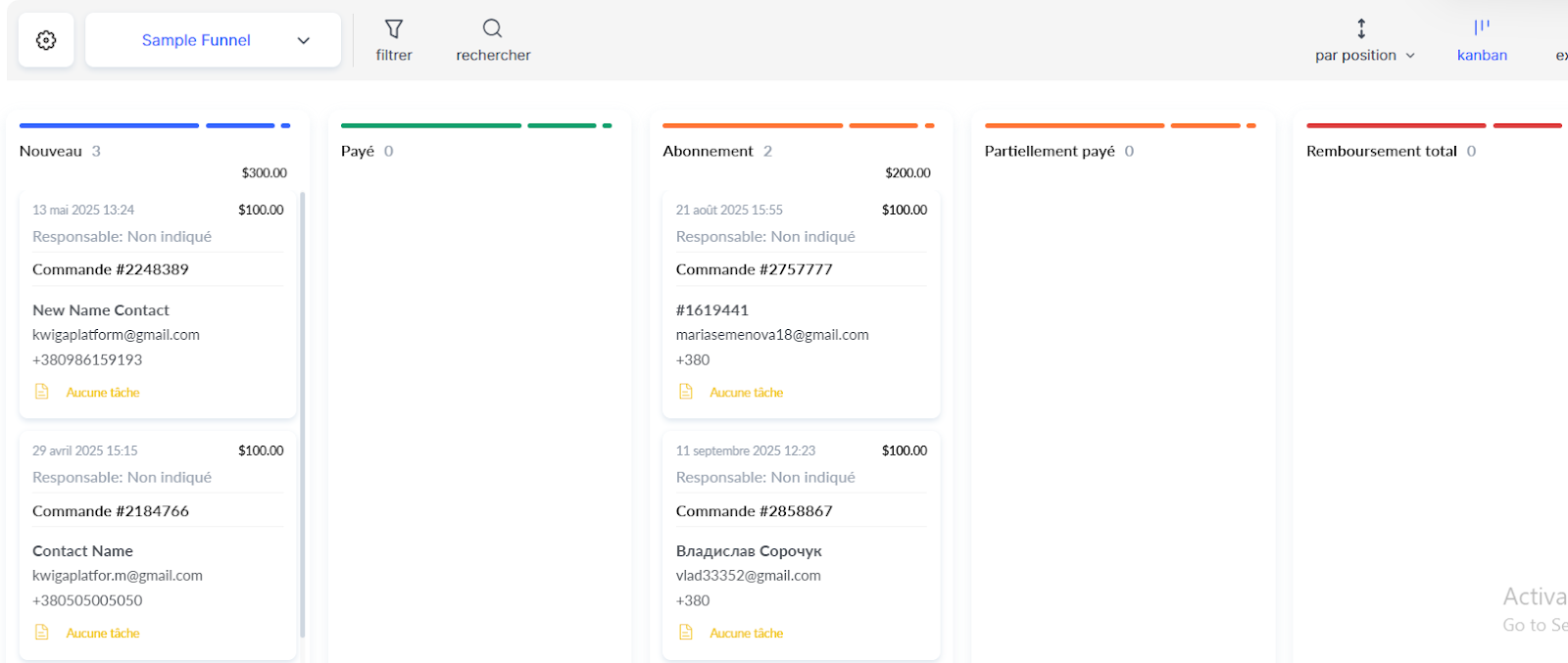Switch to kanban view icon
The width and height of the screenshot is (1568, 663).
coord(1481,28)
